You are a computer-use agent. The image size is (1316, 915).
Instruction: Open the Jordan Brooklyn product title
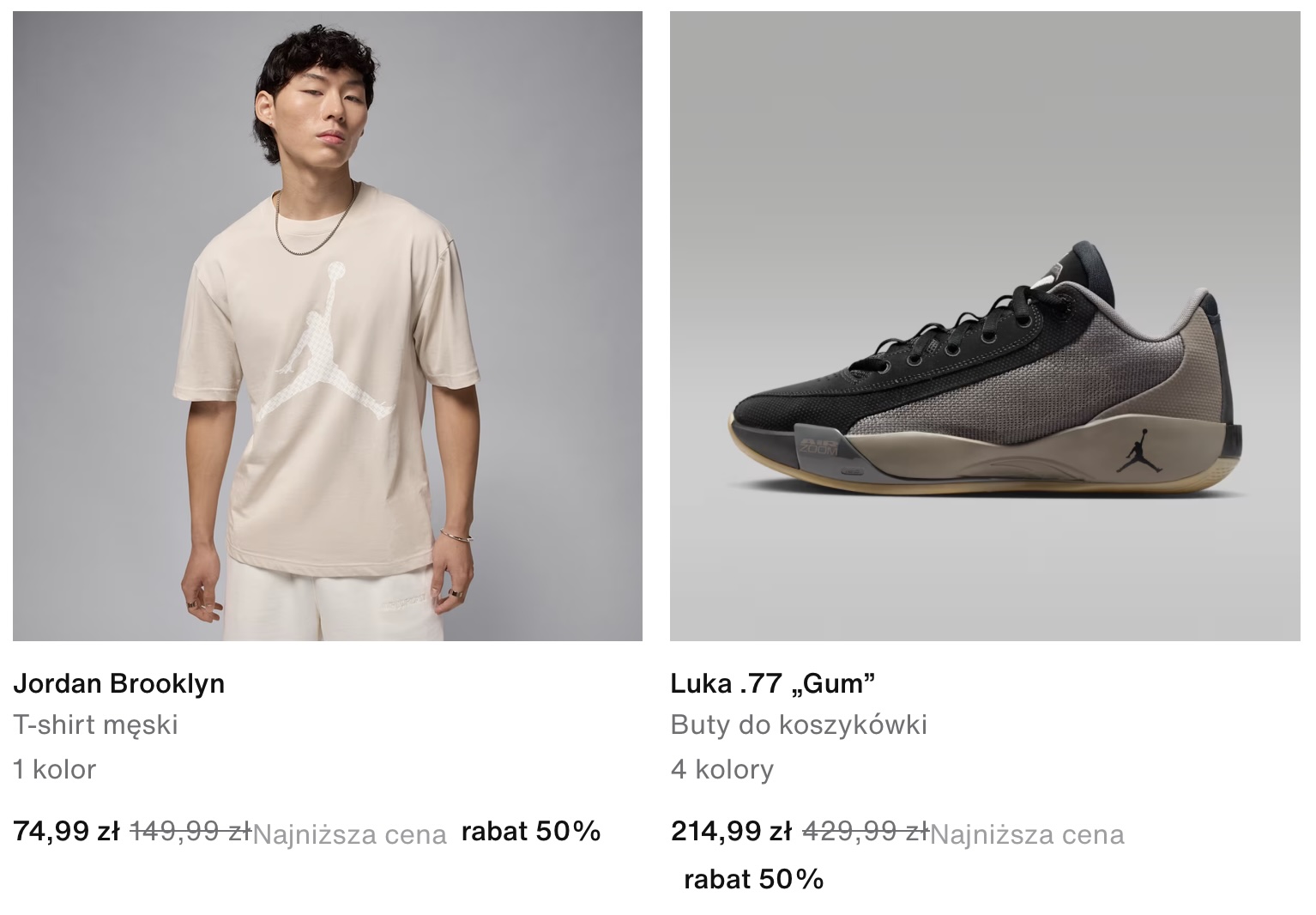pyautogui.click(x=119, y=683)
